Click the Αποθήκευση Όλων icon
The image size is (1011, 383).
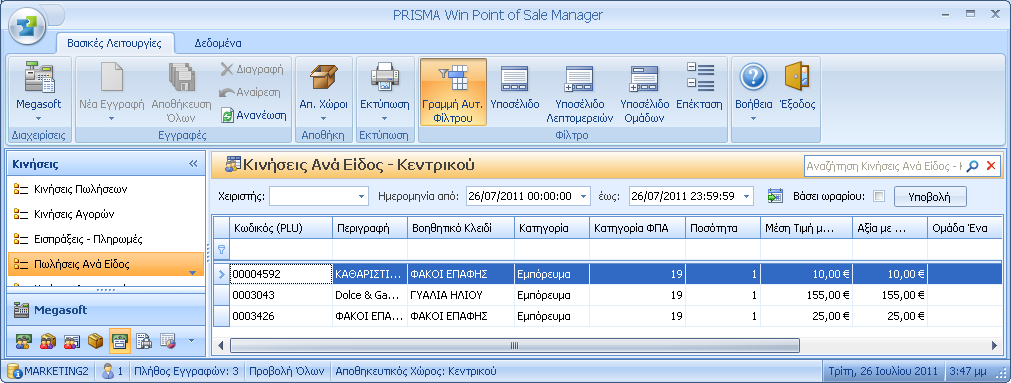pos(181,77)
